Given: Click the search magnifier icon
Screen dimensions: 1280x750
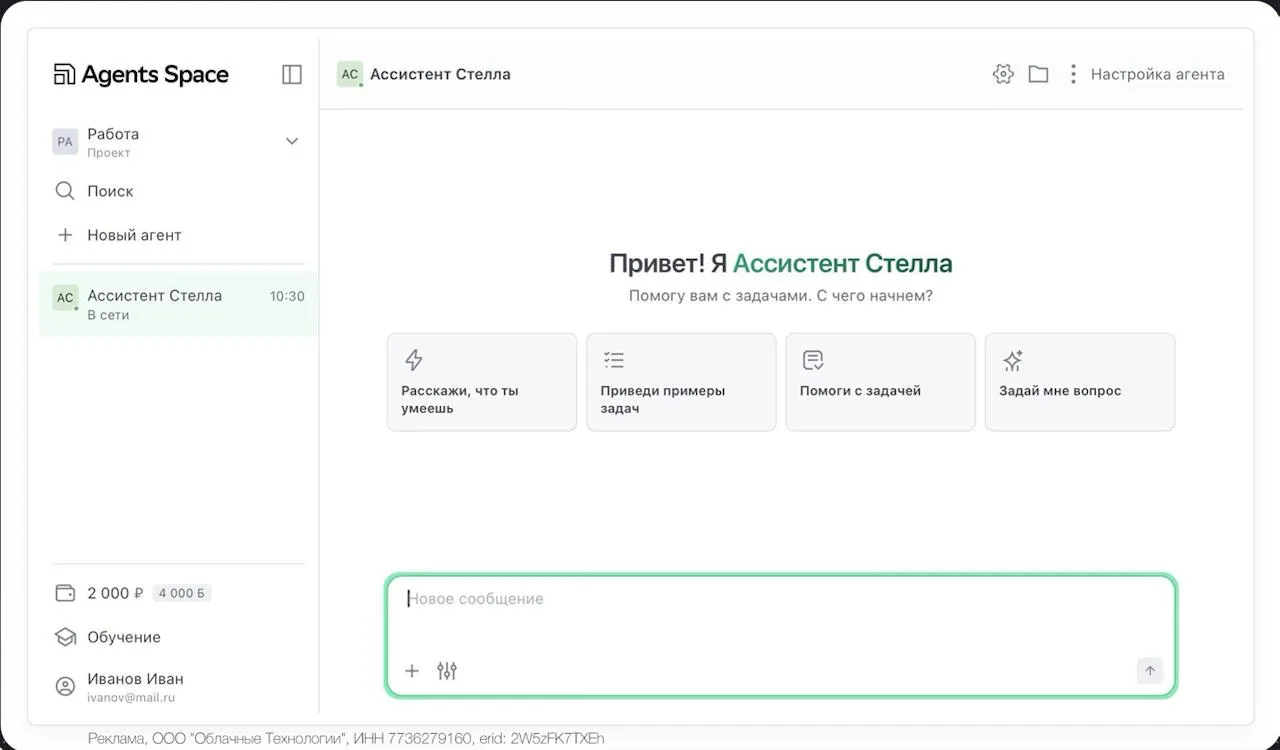Looking at the screenshot, I should coord(65,191).
